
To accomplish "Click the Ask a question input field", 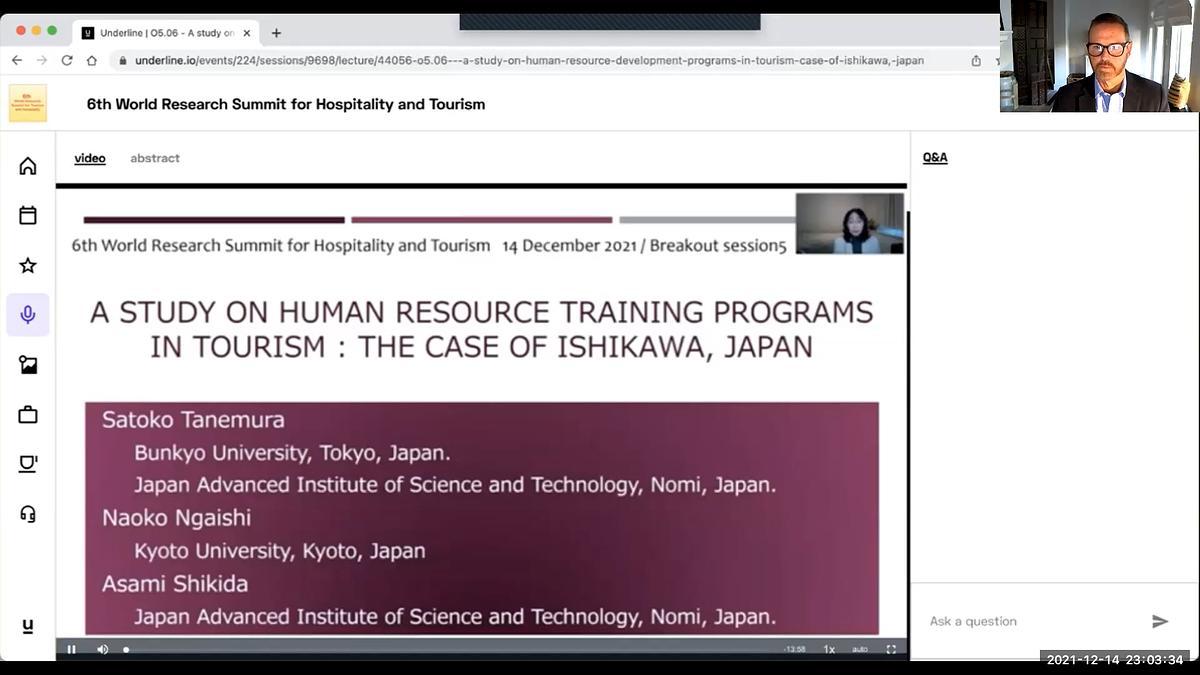I will pyautogui.click(x=1030, y=621).
